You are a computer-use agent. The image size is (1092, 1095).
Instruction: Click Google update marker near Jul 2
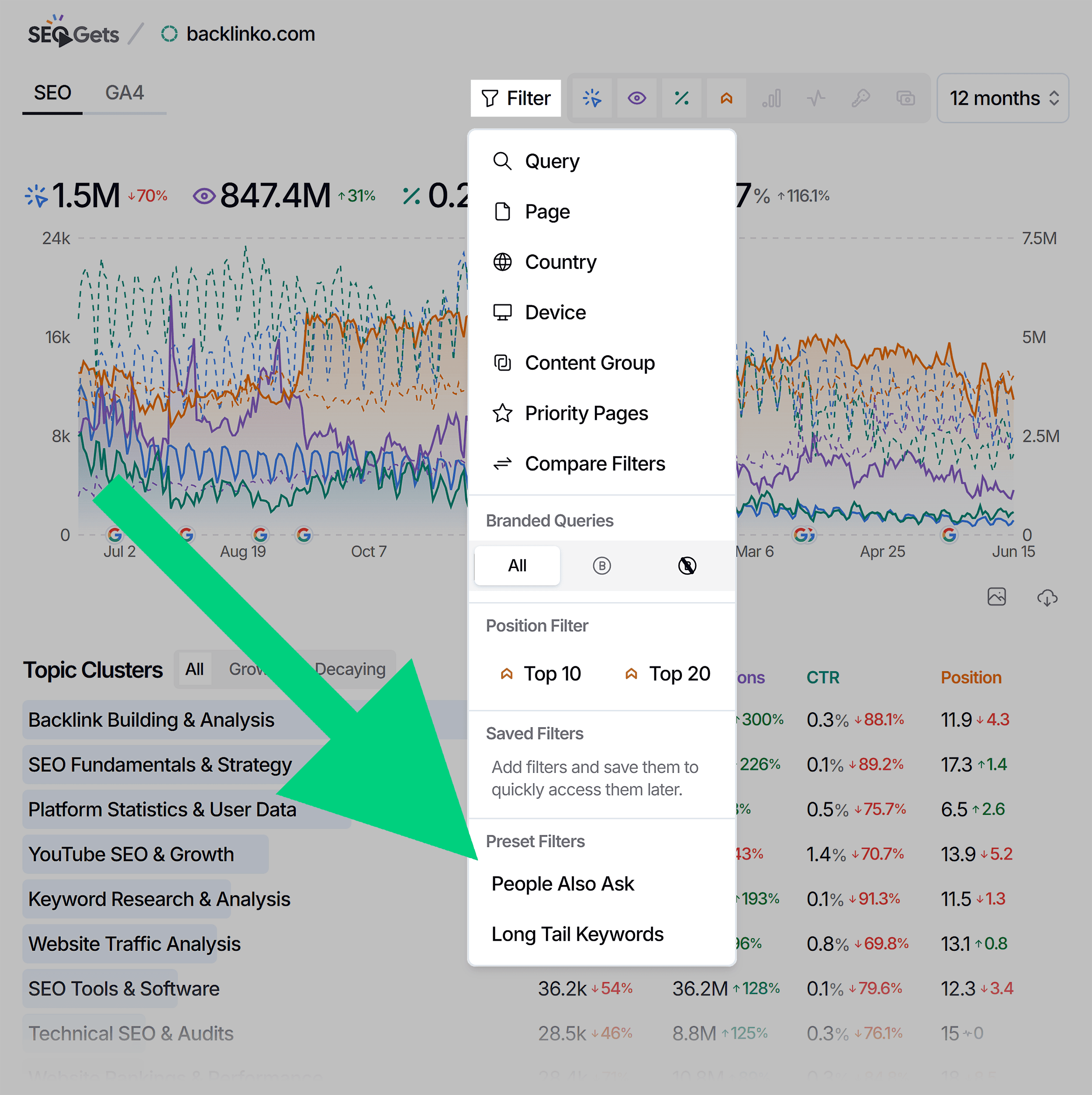point(115,534)
